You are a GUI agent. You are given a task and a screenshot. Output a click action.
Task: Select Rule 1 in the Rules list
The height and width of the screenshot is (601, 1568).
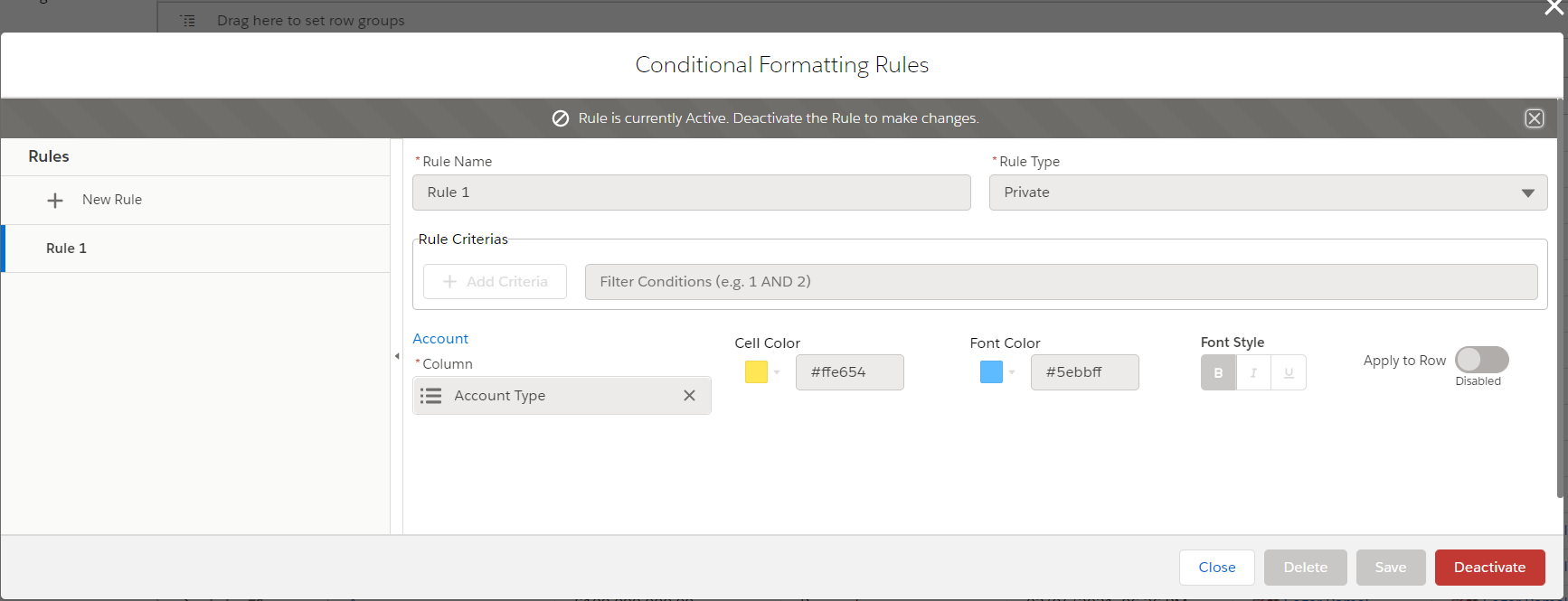tap(67, 249)
